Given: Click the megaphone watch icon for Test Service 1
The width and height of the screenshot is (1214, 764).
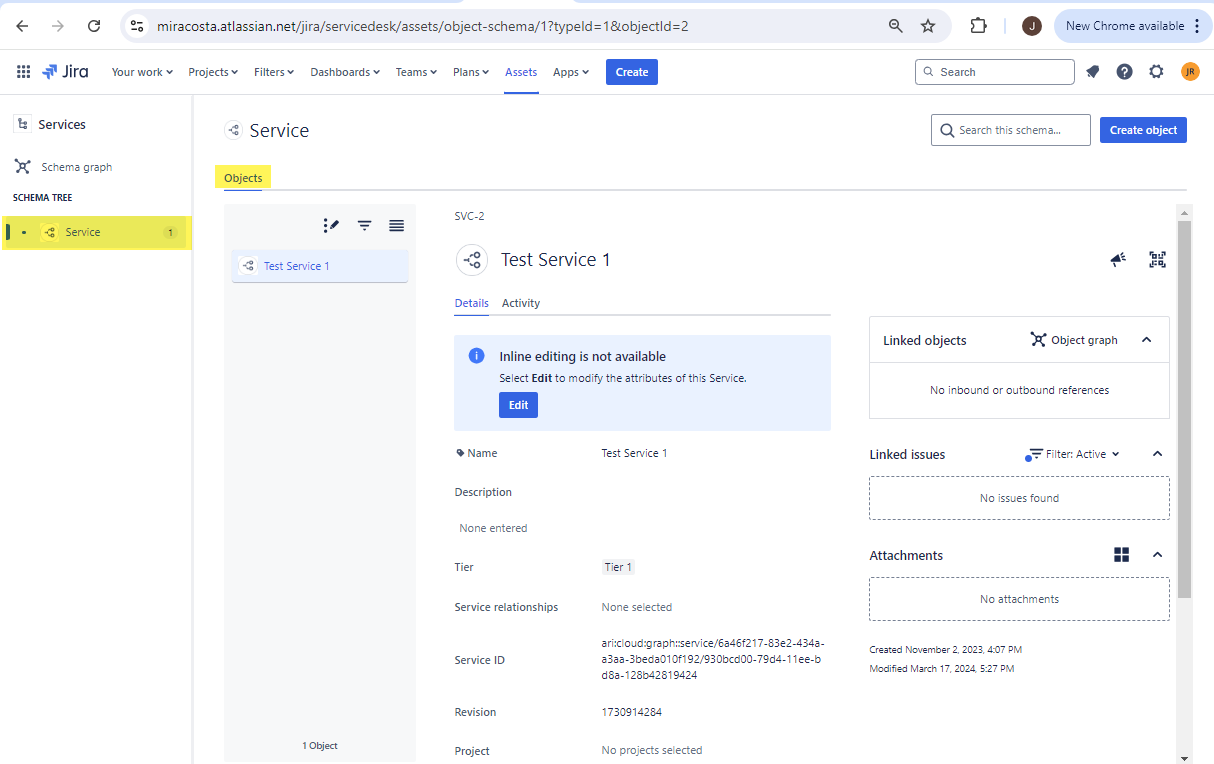Looking at the screenshot, I should (1118, 260).
